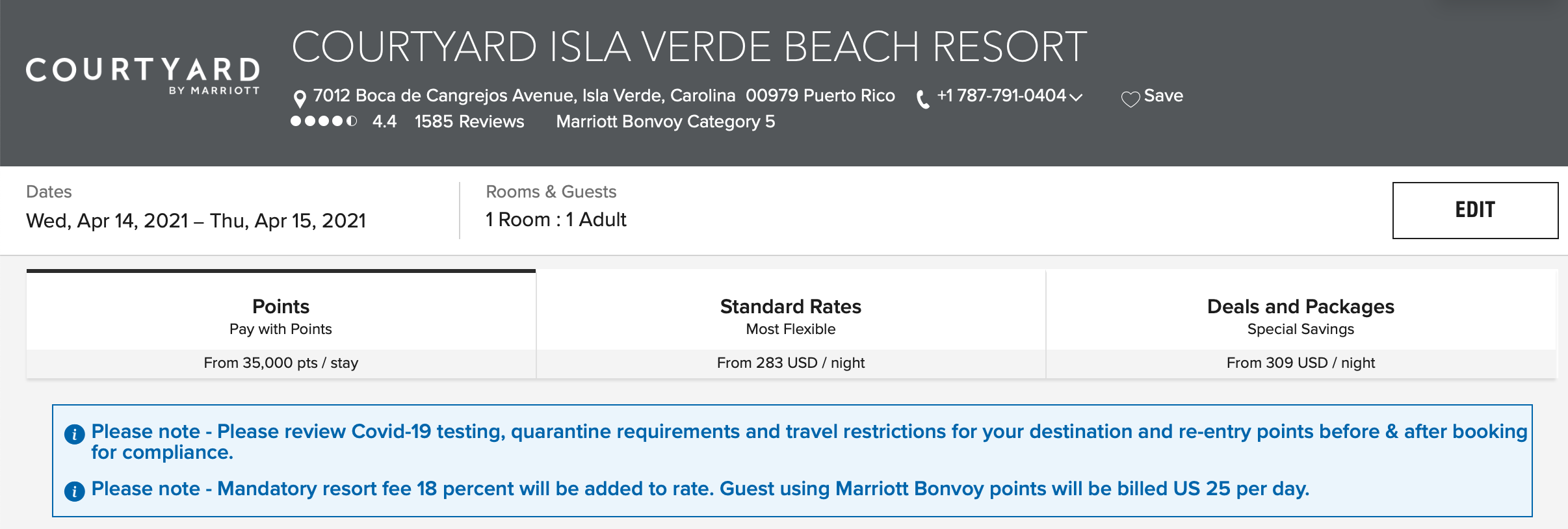Click the info icon beside Covid-19 notice

[x=75, y=434]
